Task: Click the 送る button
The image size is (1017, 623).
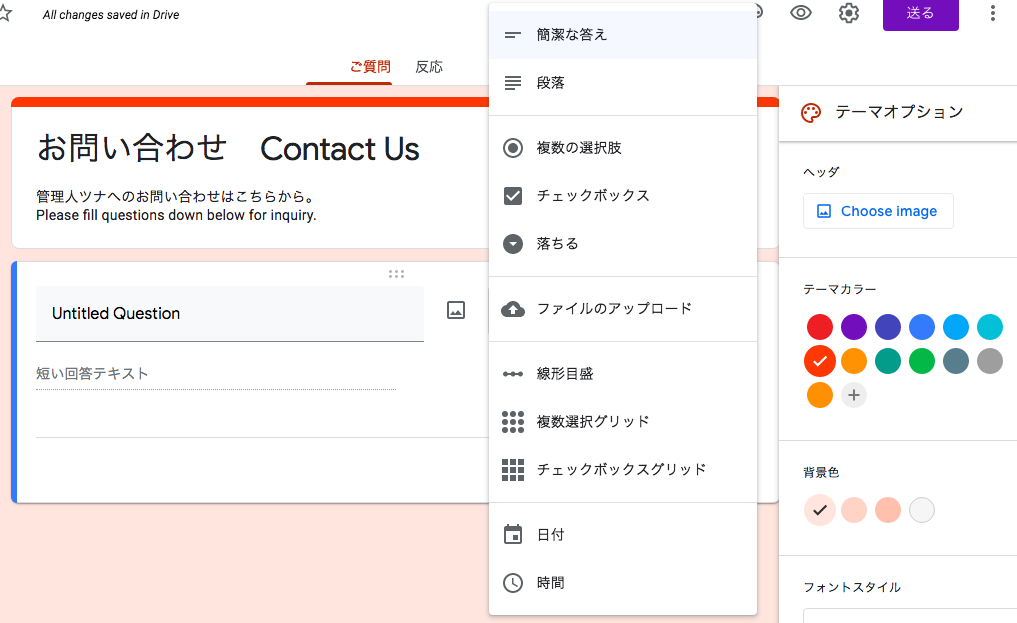Action: (x=920, y=15)
